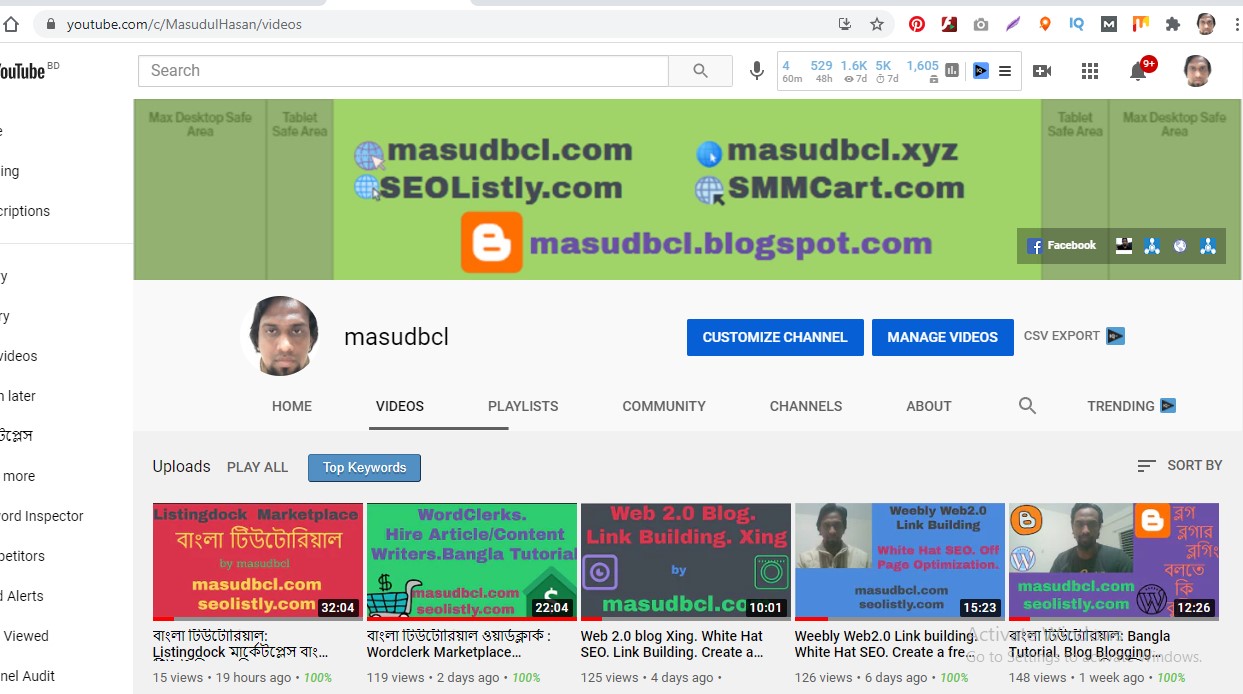The image size is (1243, 694).
Task: Open Facebook link on banner
Action: click(x=1062, y=245)
